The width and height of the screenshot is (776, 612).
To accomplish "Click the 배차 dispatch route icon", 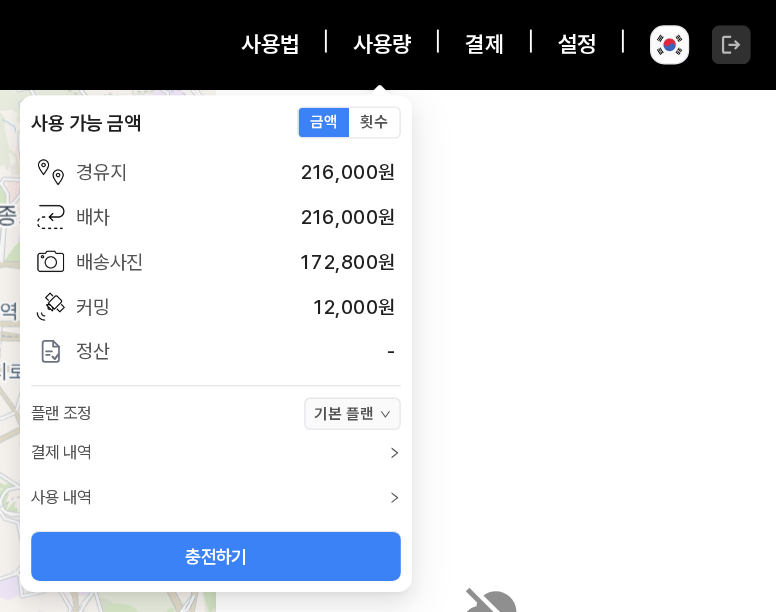I will point(50,217).
